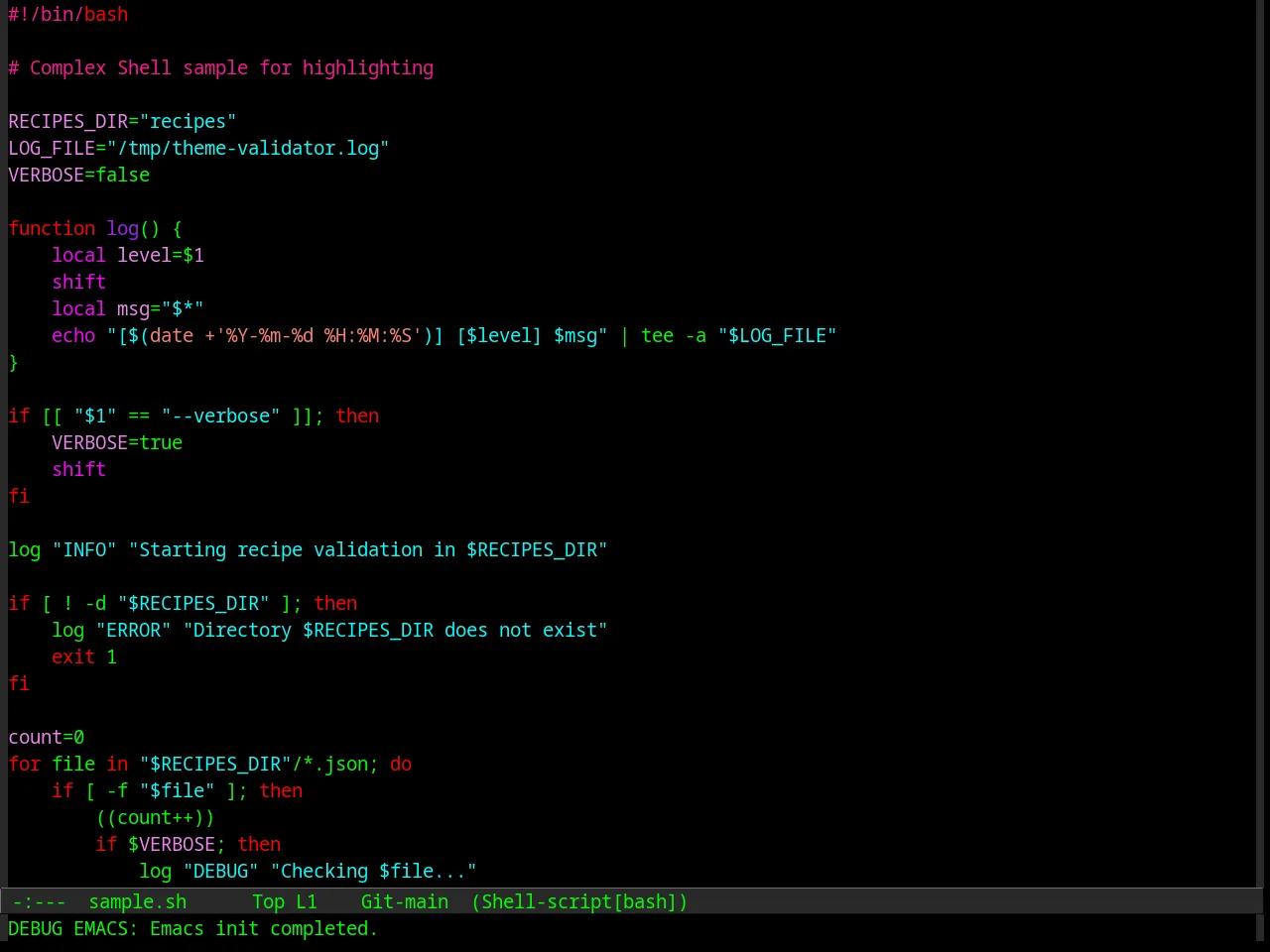1270x952 pixels.
Task: Click the ((count++)) expression
Action: (155, 817)
